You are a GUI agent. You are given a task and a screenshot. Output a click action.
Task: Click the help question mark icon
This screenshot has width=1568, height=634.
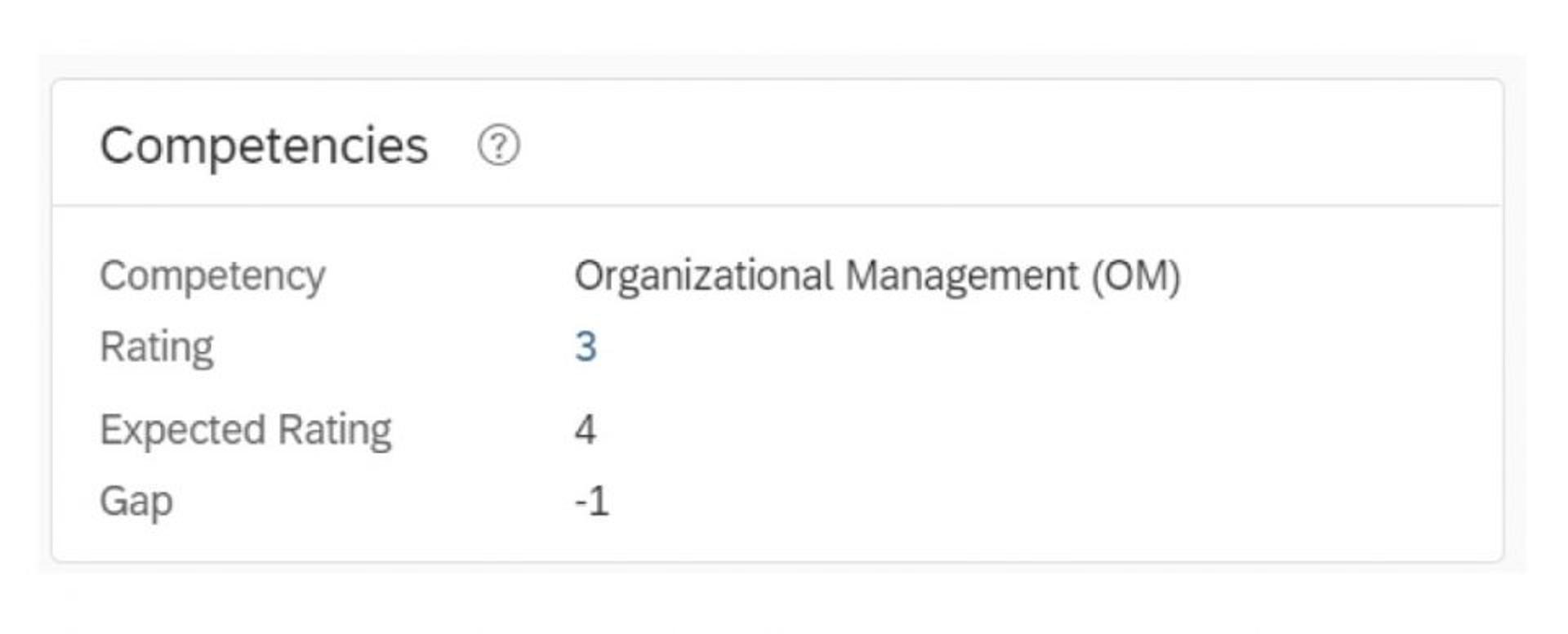pyautogui.click(x=498, y=145)
